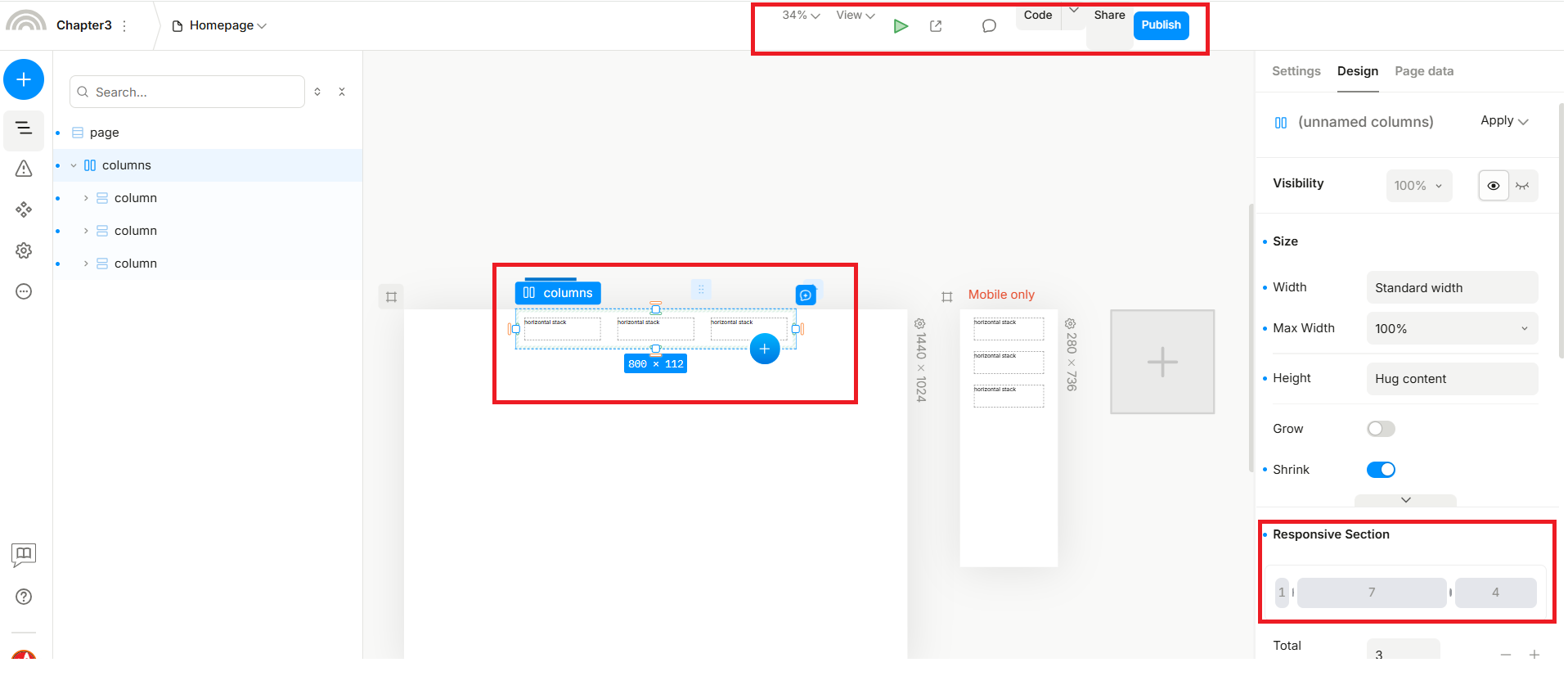1568x676 pixels.
Task: Click the responsive section segment labeled 7
Action: [x=1371, y=593]
